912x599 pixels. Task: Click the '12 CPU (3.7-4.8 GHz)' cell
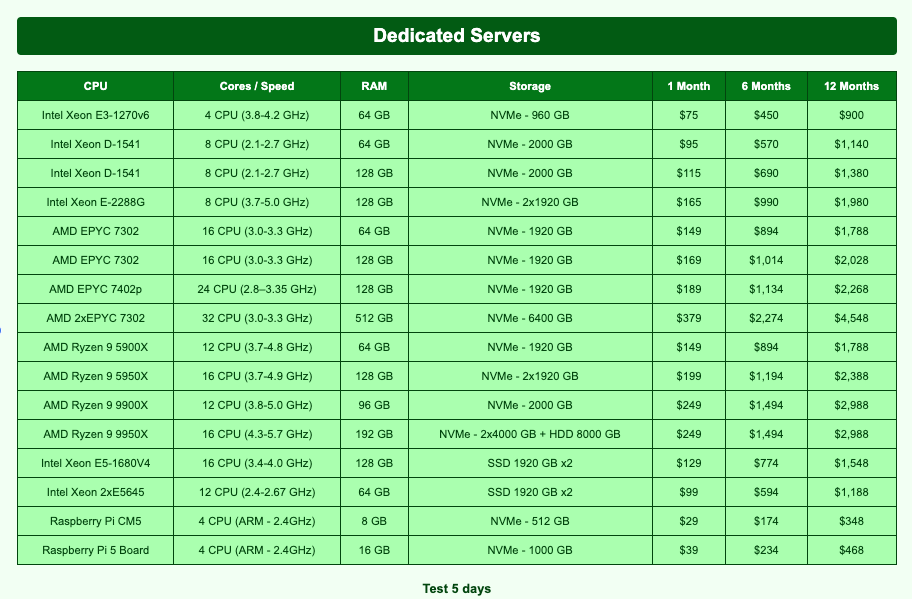(x=256, y=347)
